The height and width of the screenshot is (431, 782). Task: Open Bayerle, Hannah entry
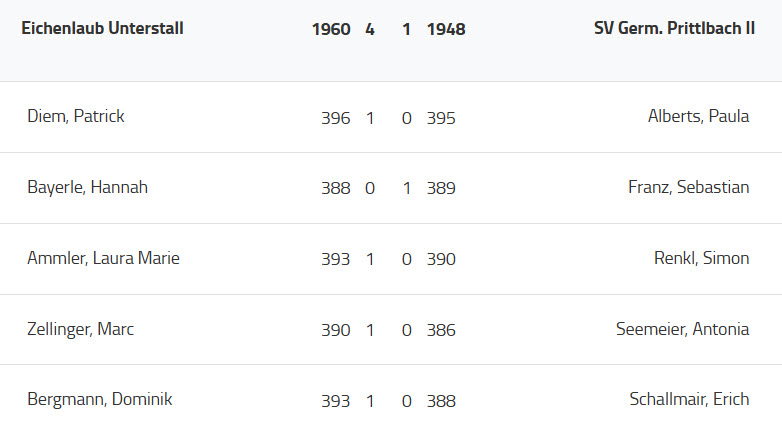point(87,188)
